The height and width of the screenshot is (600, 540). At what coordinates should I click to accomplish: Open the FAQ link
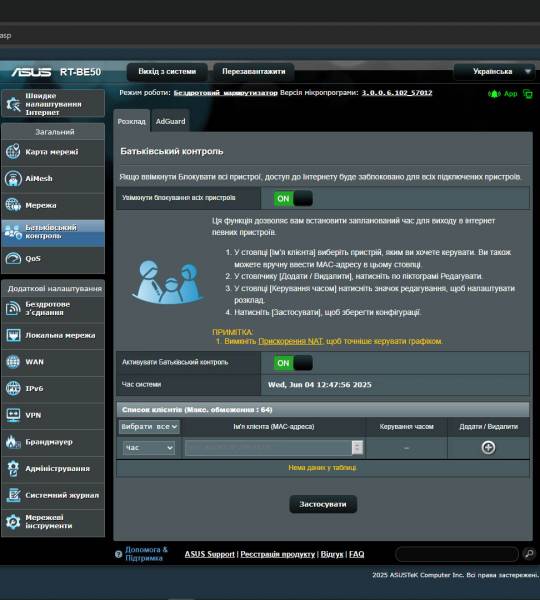[357, 554]
